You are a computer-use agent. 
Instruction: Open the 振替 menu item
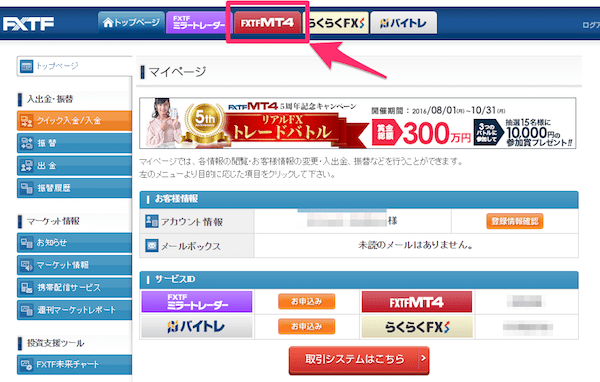(75, 143)
